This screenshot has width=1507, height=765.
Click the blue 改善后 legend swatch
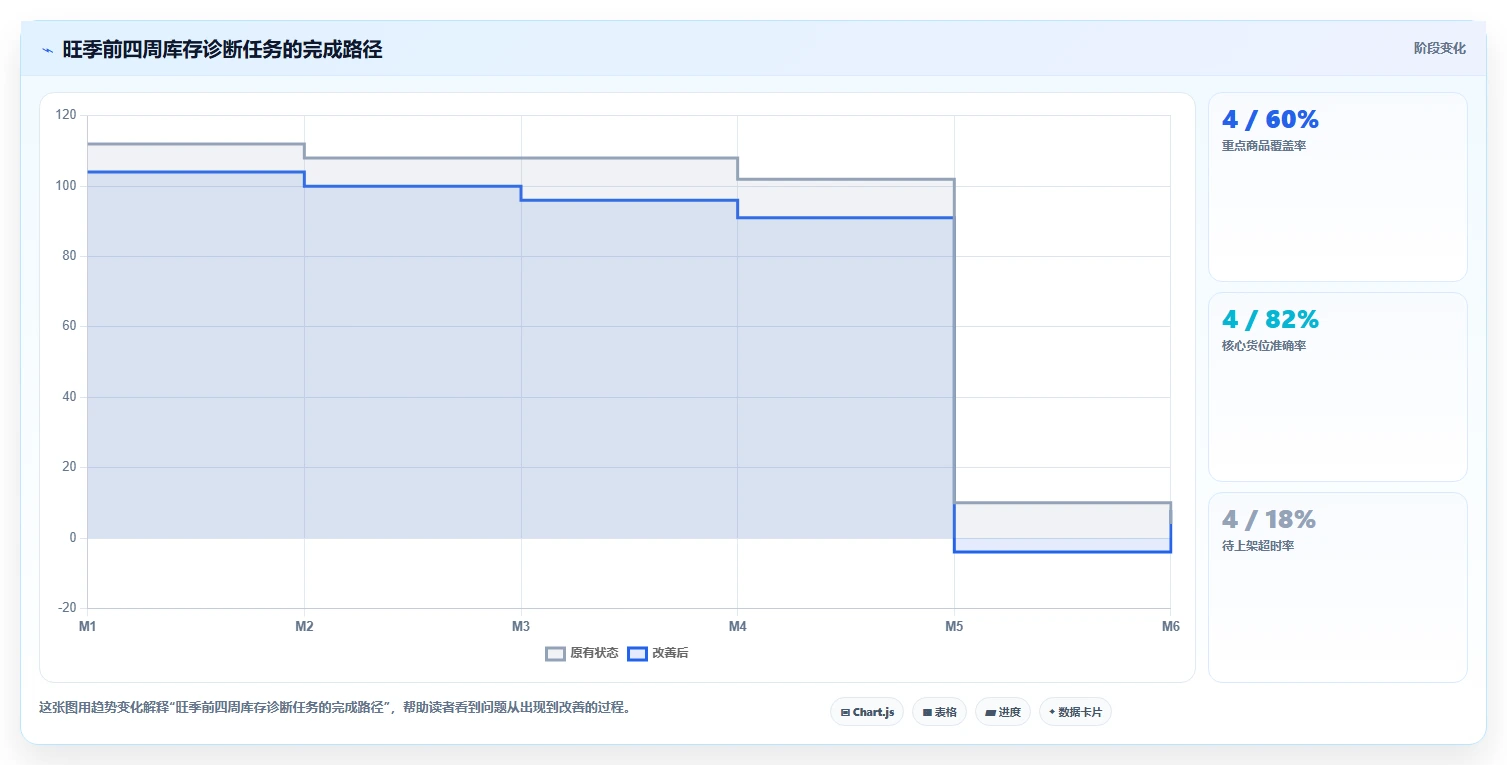point(637,654)
